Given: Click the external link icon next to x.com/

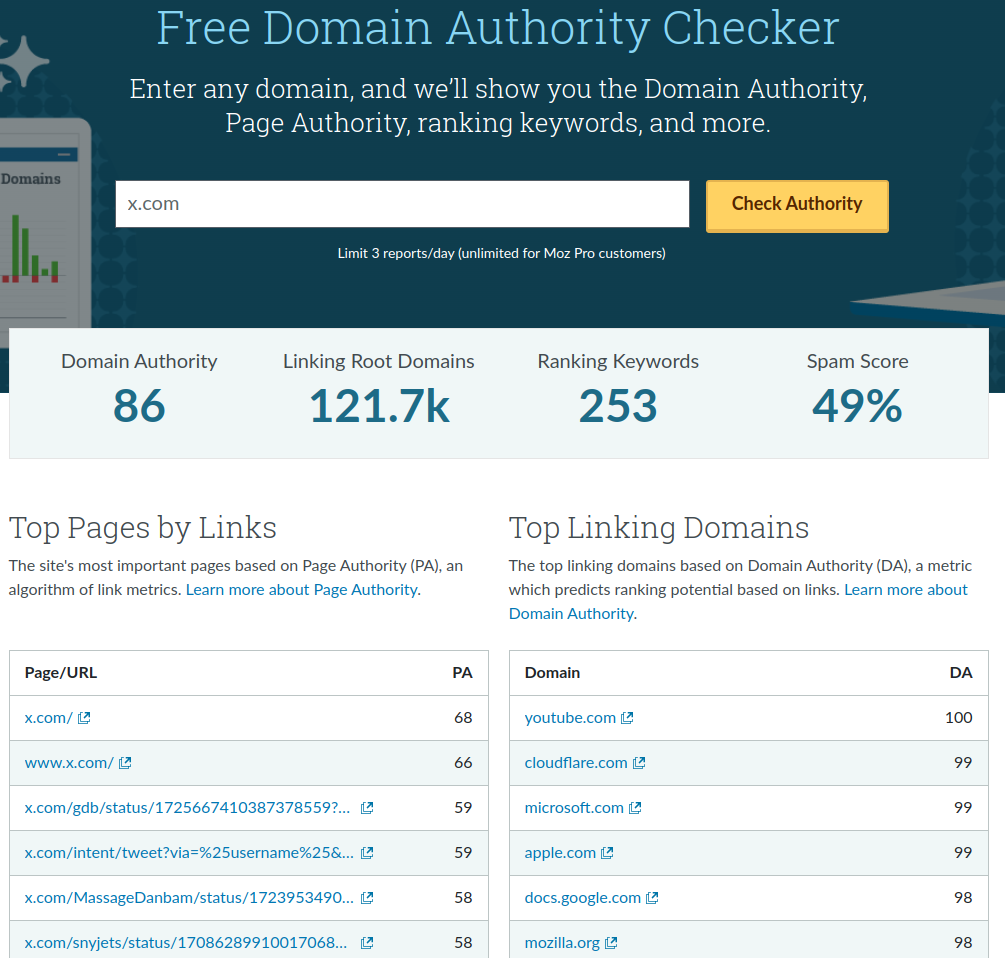Looking at the screenshot, I should click(x=84, y=718).
